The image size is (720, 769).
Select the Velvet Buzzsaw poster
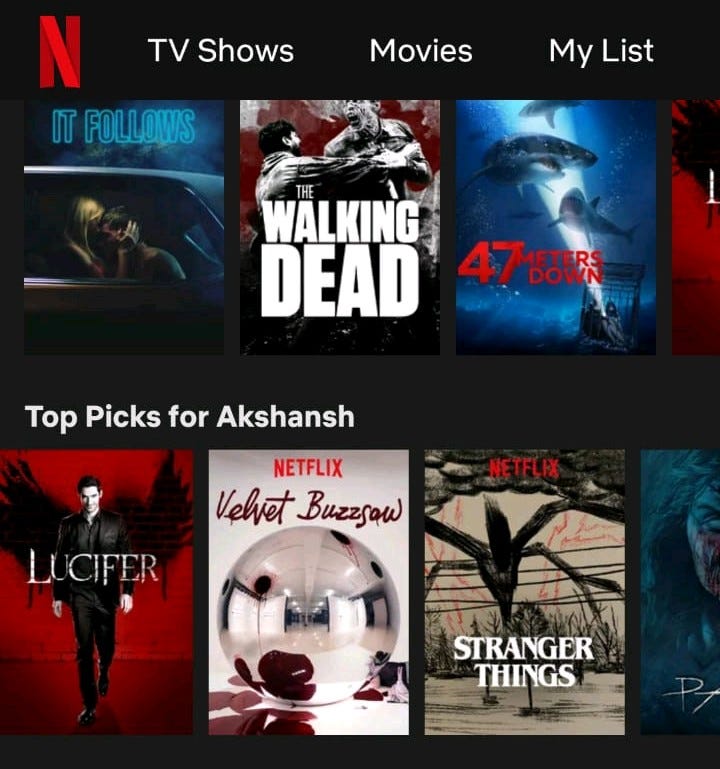pyautogui.click(x=309, y=592)
